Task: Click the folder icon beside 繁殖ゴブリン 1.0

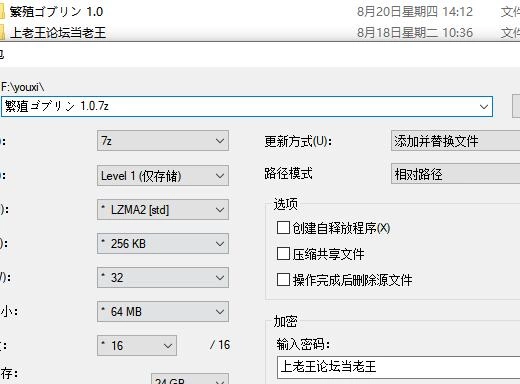Action: 2,12
